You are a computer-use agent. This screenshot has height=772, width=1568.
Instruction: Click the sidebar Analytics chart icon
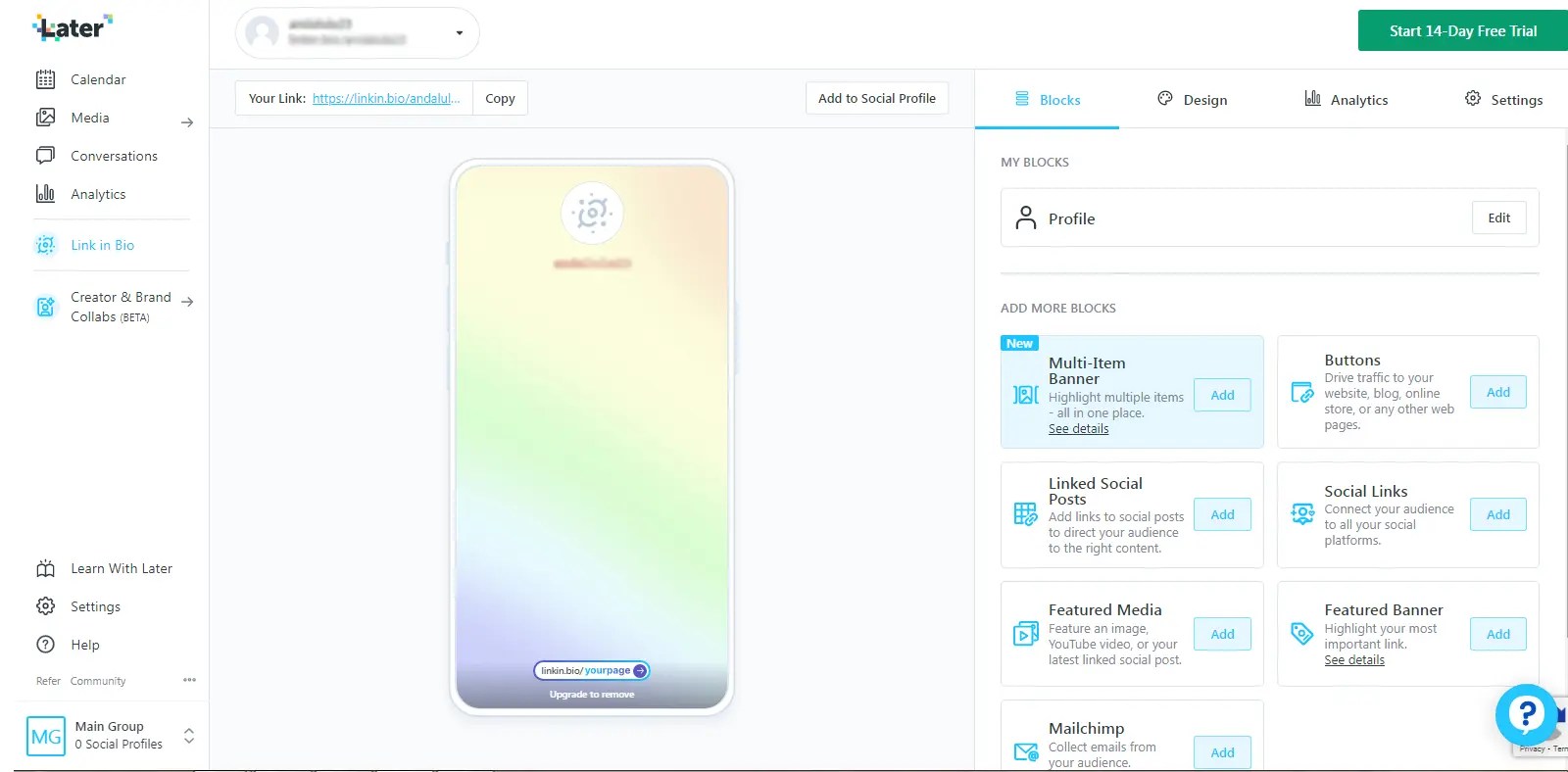tap(45, 194)
